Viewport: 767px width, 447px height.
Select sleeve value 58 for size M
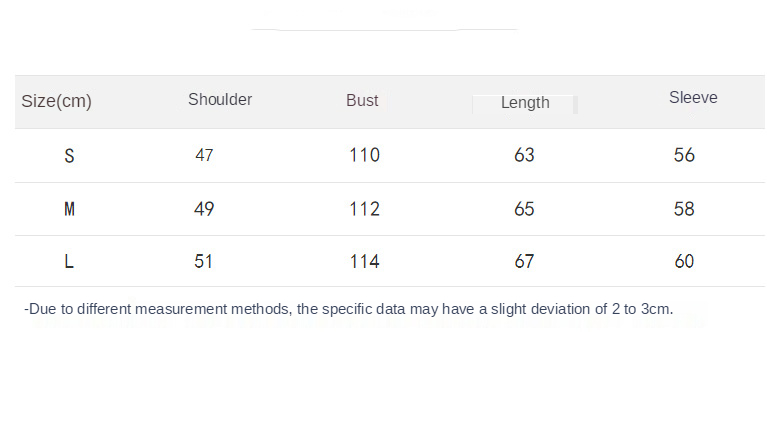point(684,209)
